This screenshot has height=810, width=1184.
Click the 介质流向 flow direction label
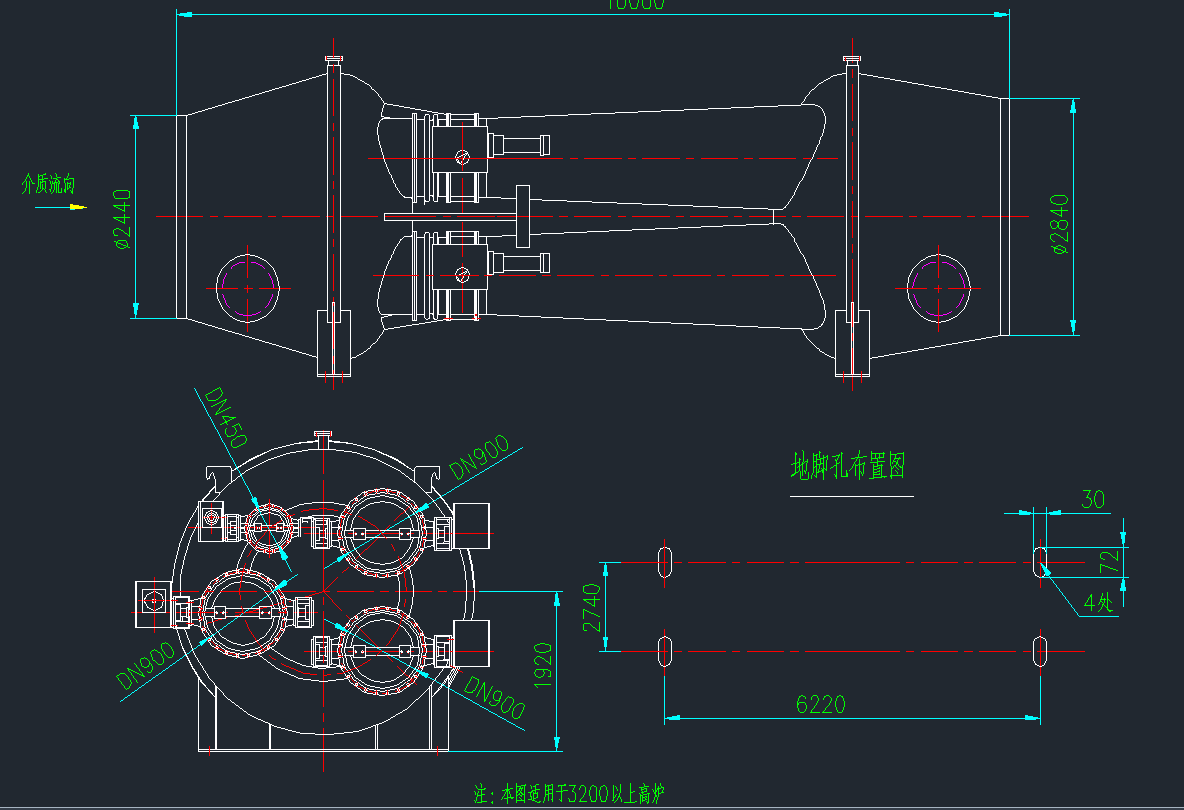[x=48, y=184]
